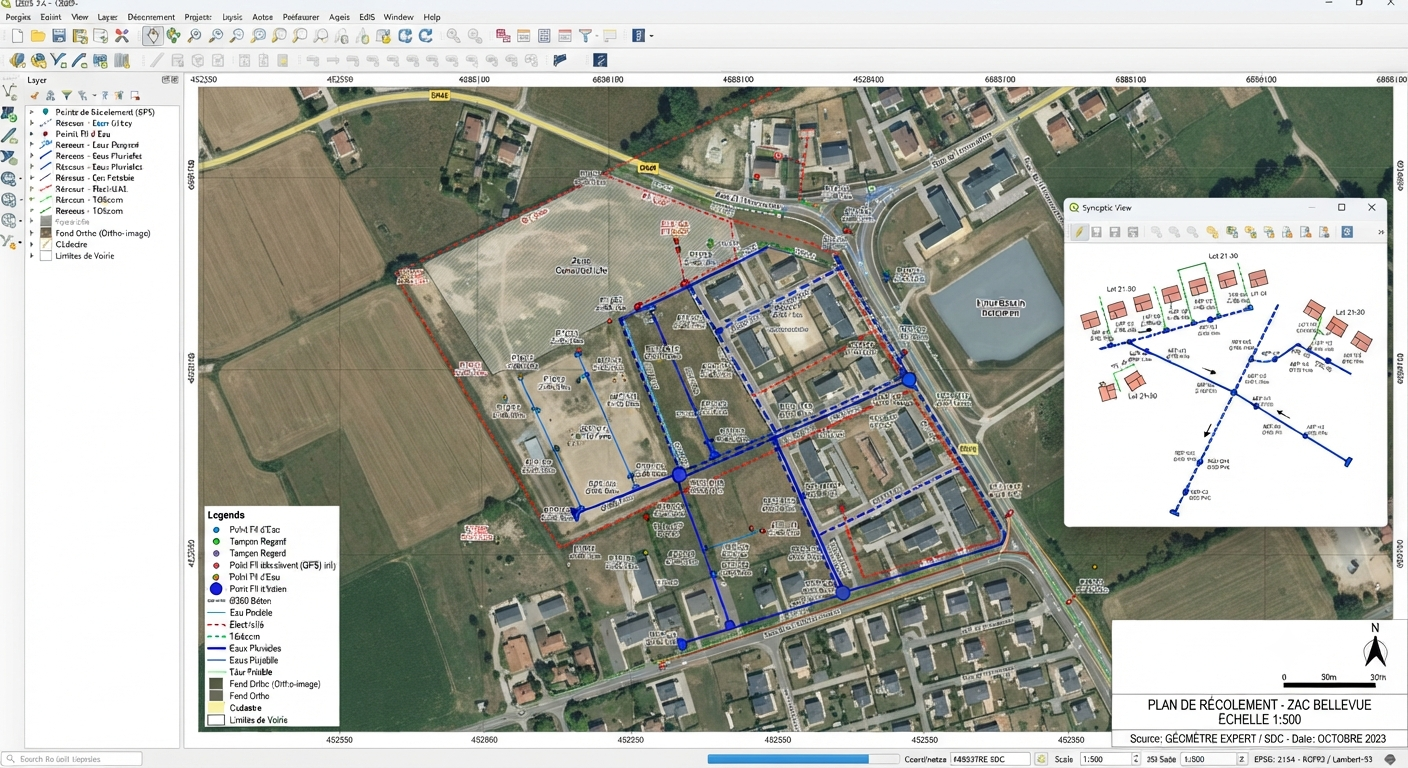
Task: Open the Layer menu in the menu bar
Action: [107, 17]
